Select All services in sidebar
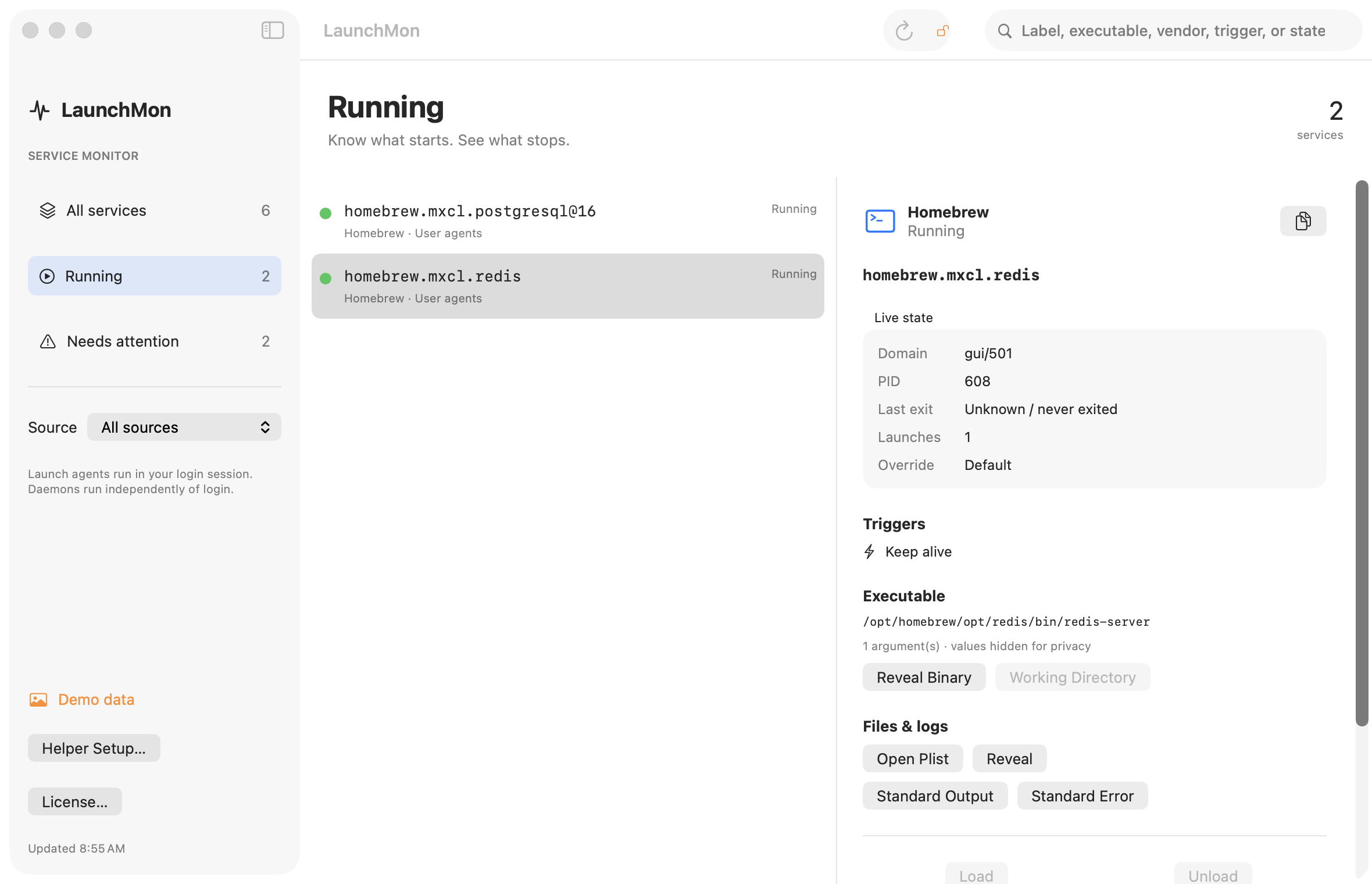1372x884 pixels. (155, 211)
